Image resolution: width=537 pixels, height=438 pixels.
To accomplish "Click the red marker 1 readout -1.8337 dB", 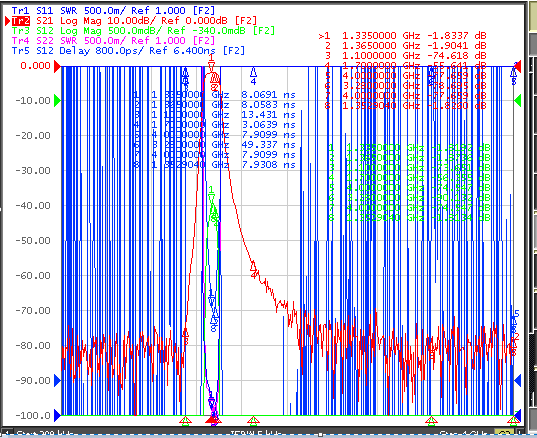I will [457, 36].
